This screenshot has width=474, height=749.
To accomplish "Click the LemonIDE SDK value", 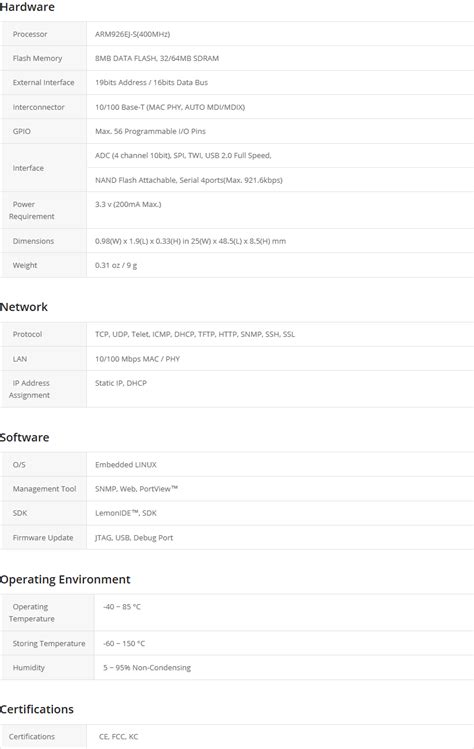I will (126, 514).
